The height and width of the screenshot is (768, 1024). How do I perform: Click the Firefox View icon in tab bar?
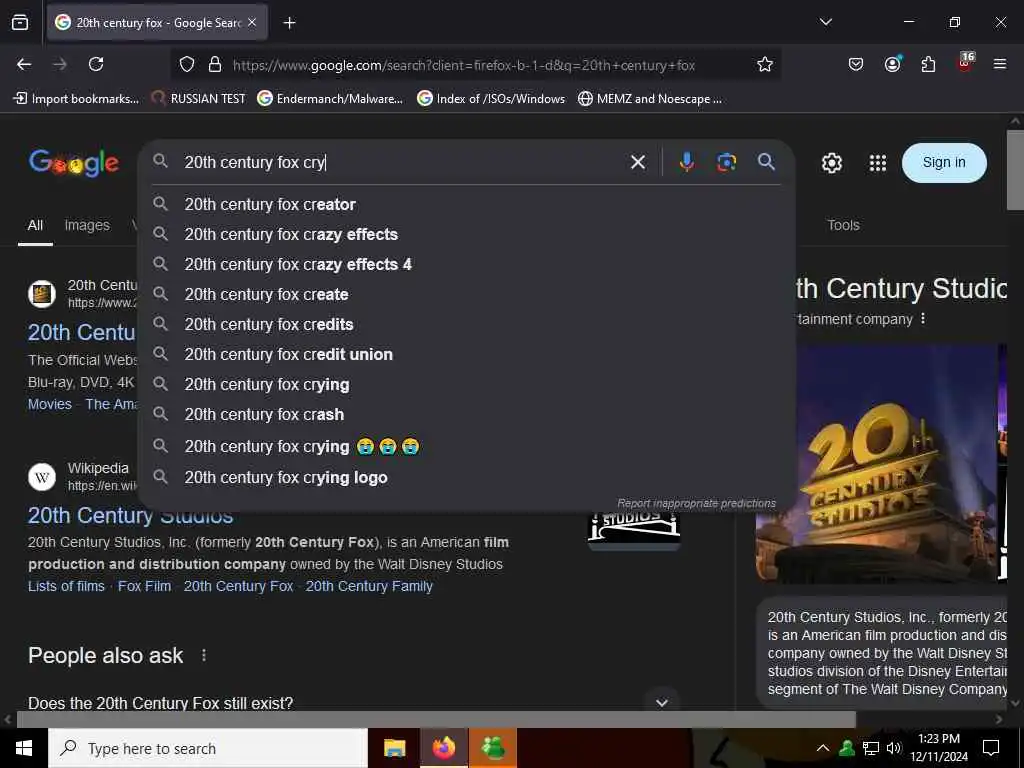20,23
